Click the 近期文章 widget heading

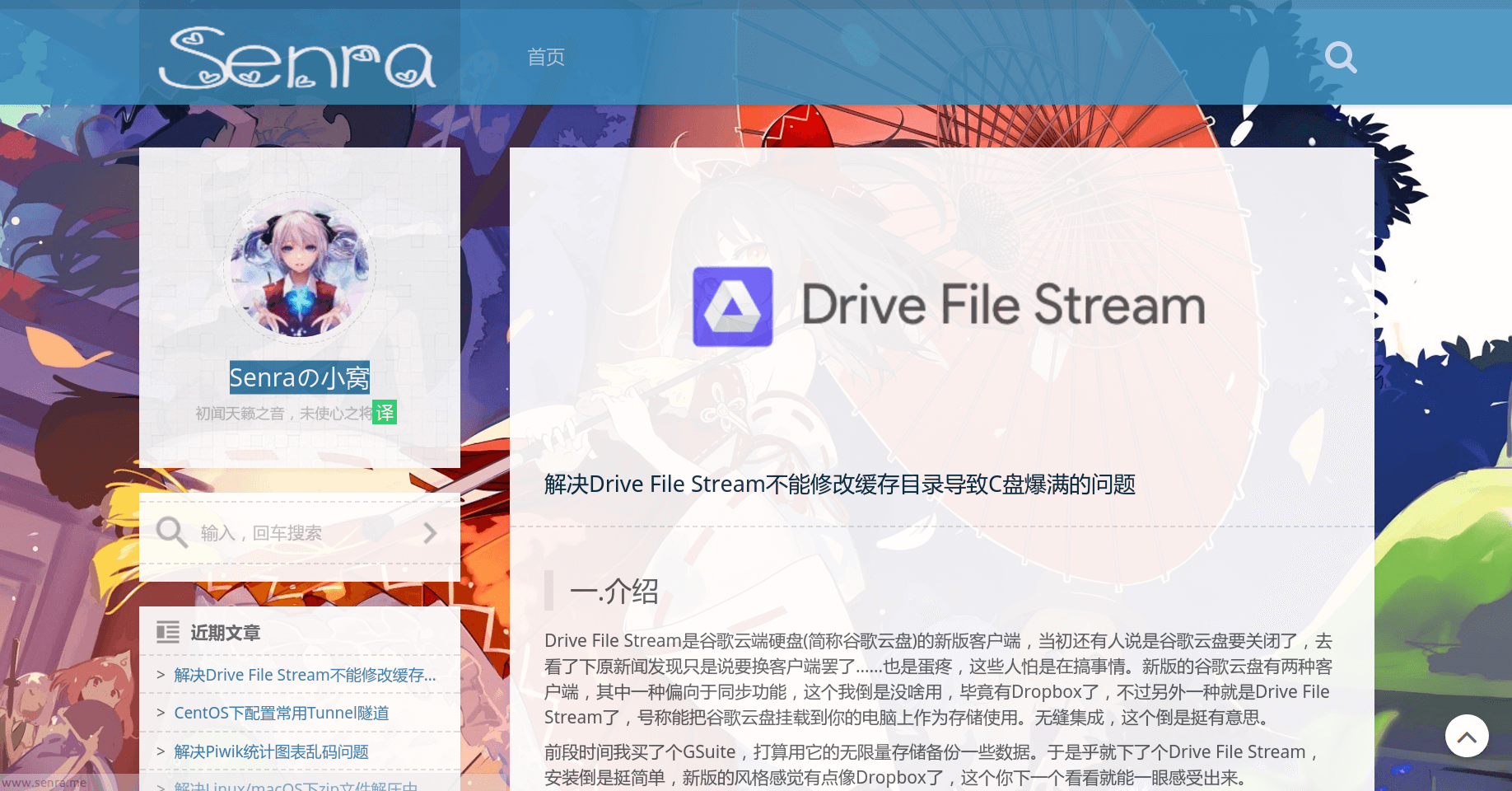(x=226, y=632)
